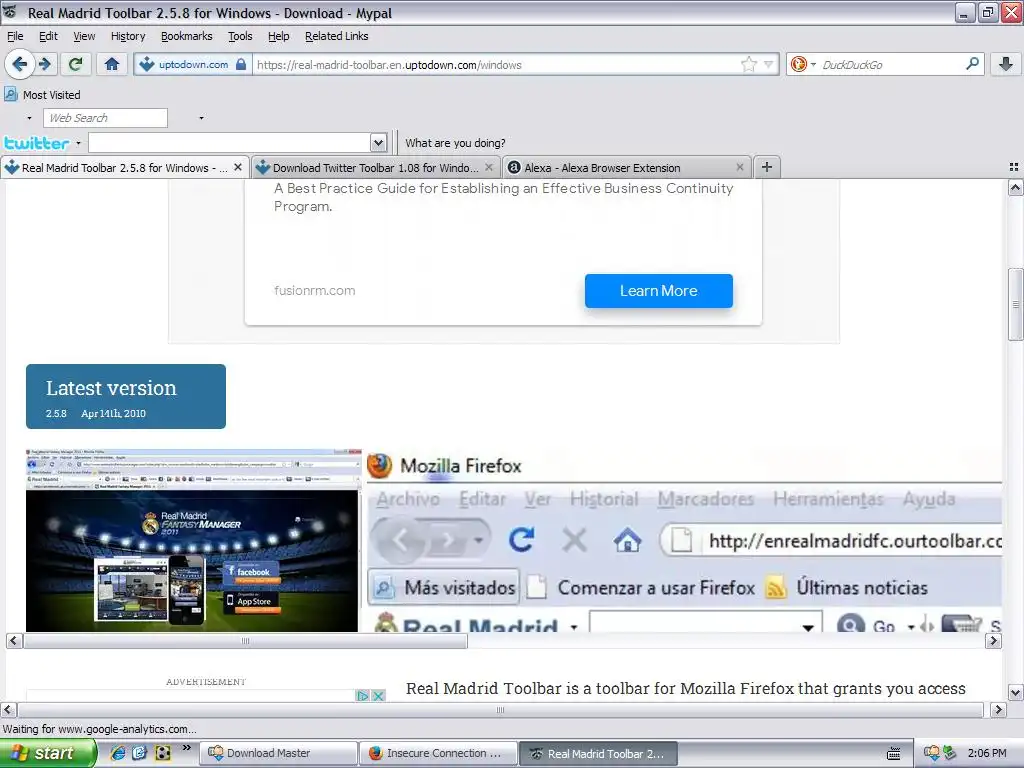1024x768 pixels.
Task: Open the downloads arrow button
Action: click(1006, 64)
